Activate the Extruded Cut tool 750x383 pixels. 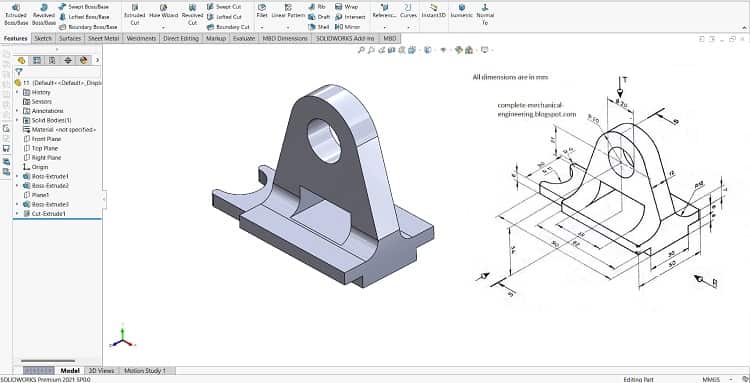(x=134, y=14)
